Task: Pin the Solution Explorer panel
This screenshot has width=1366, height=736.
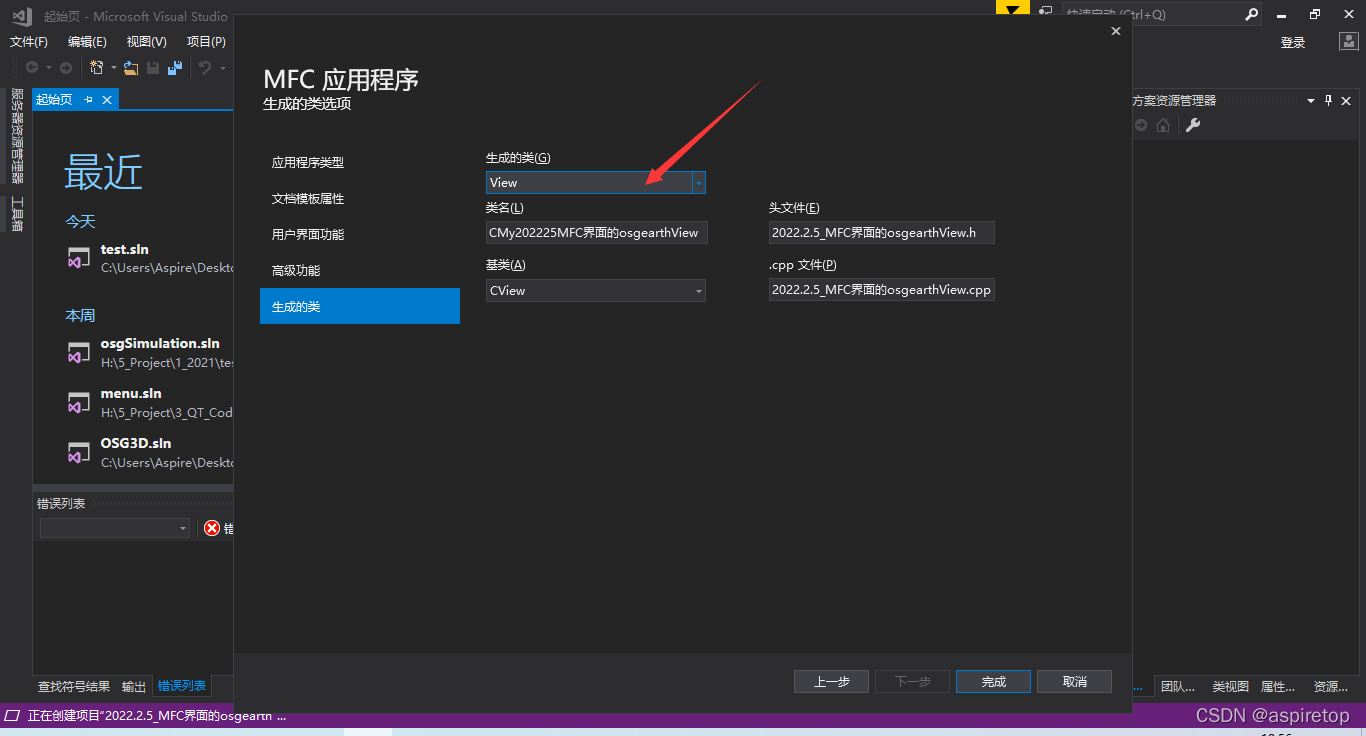Action: (x=1329, y=100)
